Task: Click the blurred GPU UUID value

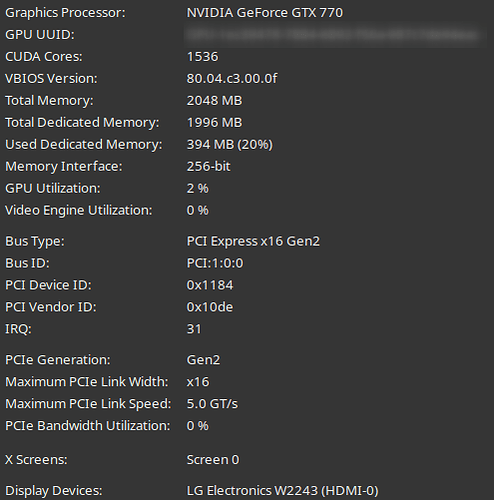Action: pyautogui.click(x=333, y=35)
